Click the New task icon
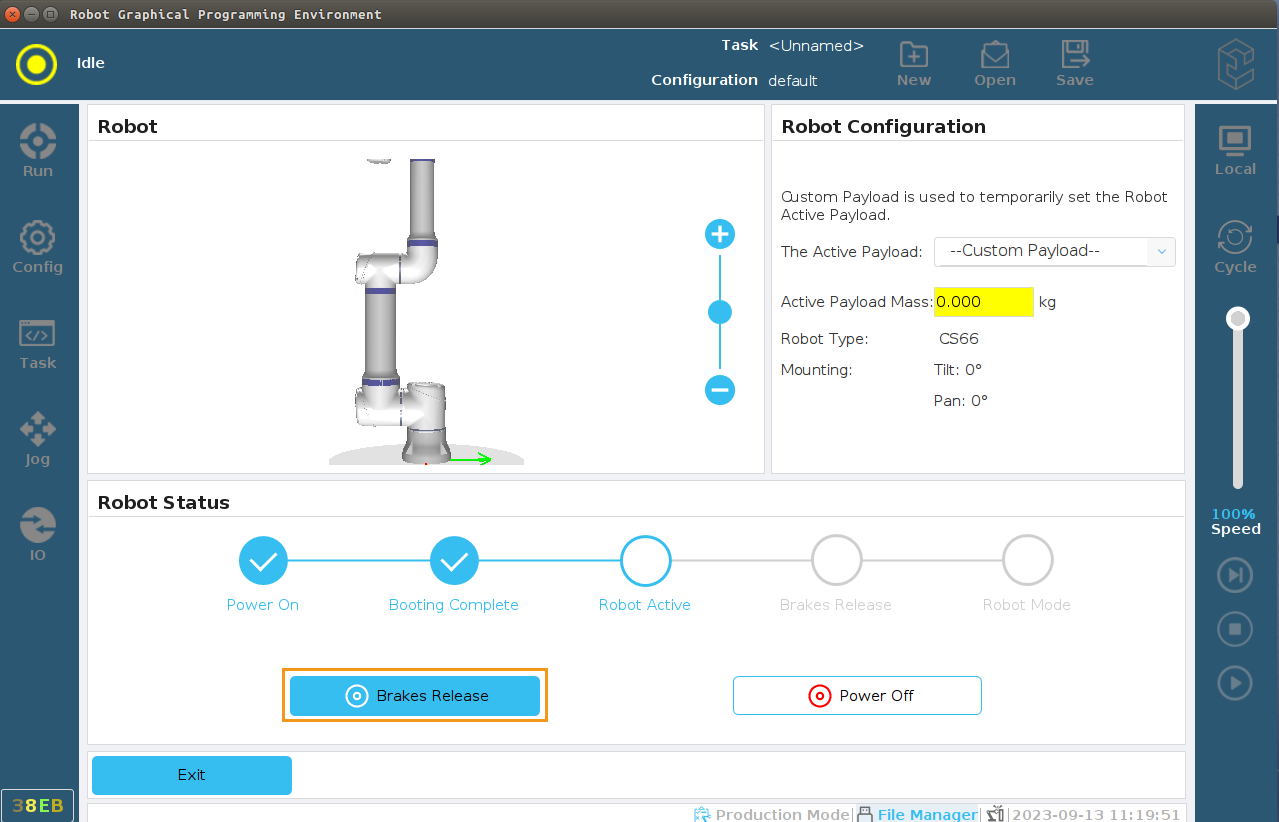This screenshot has width=1279, height=822. coord(913,64)
